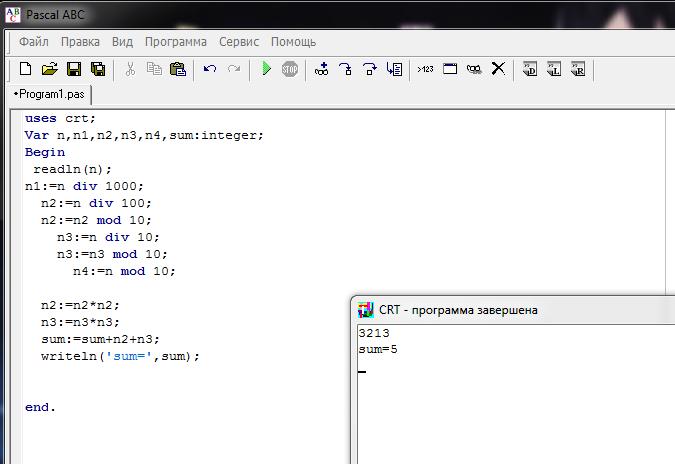Save the program with floppy disk icon
The width and height of the screenshot is (675, 464).
tap(73, 69)
